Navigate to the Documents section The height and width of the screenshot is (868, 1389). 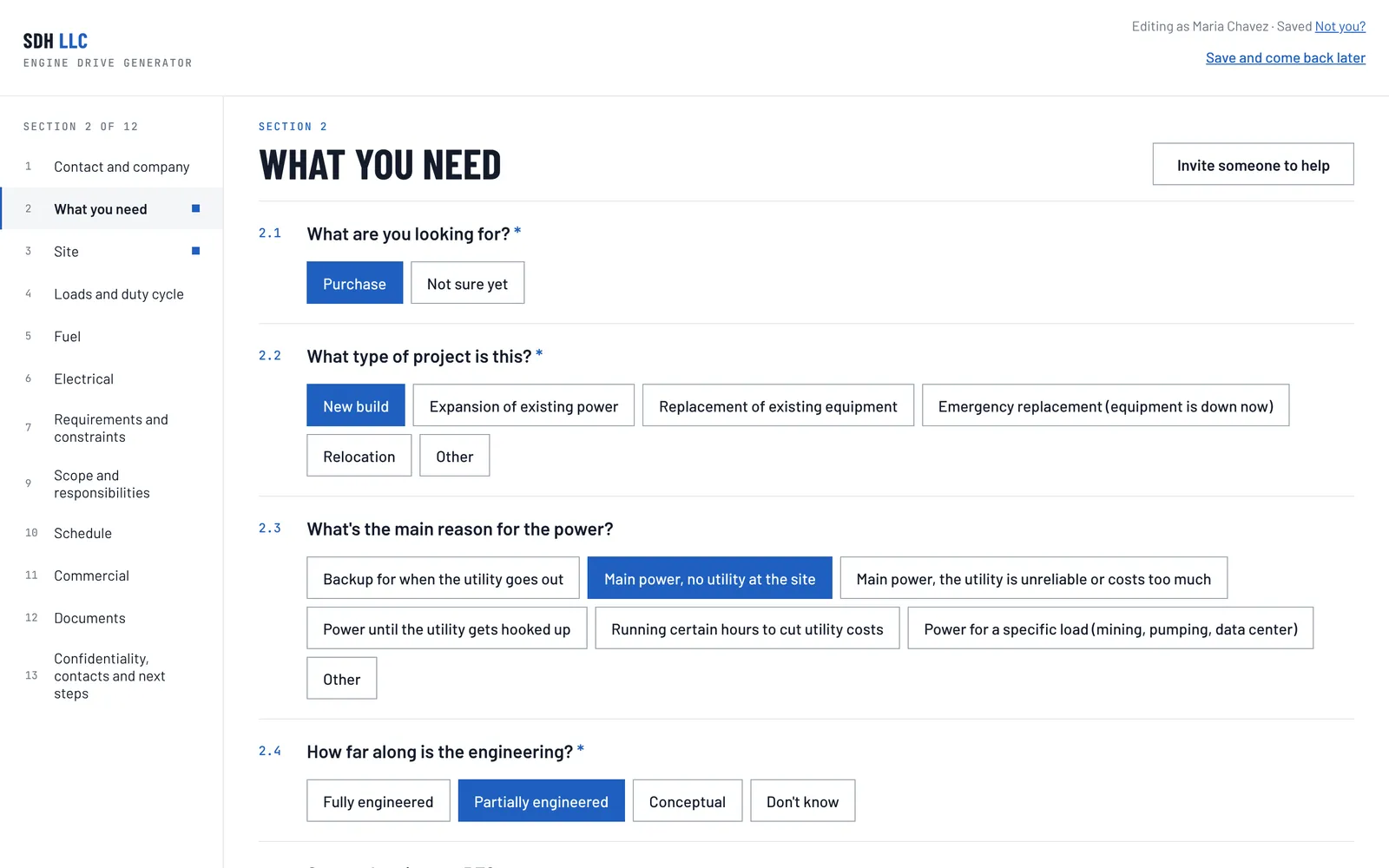(112, 618)
